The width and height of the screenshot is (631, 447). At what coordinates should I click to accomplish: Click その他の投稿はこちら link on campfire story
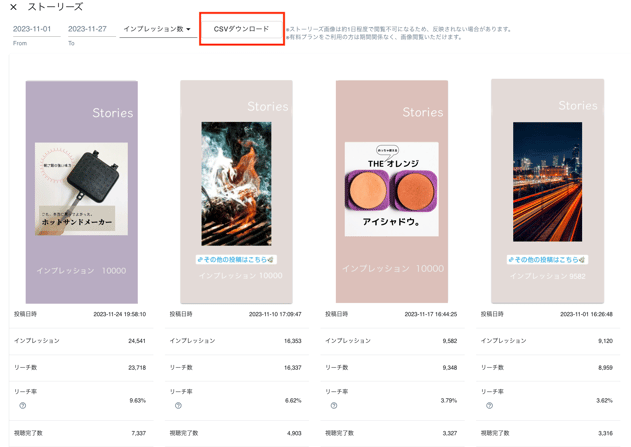tap(236, 259)
